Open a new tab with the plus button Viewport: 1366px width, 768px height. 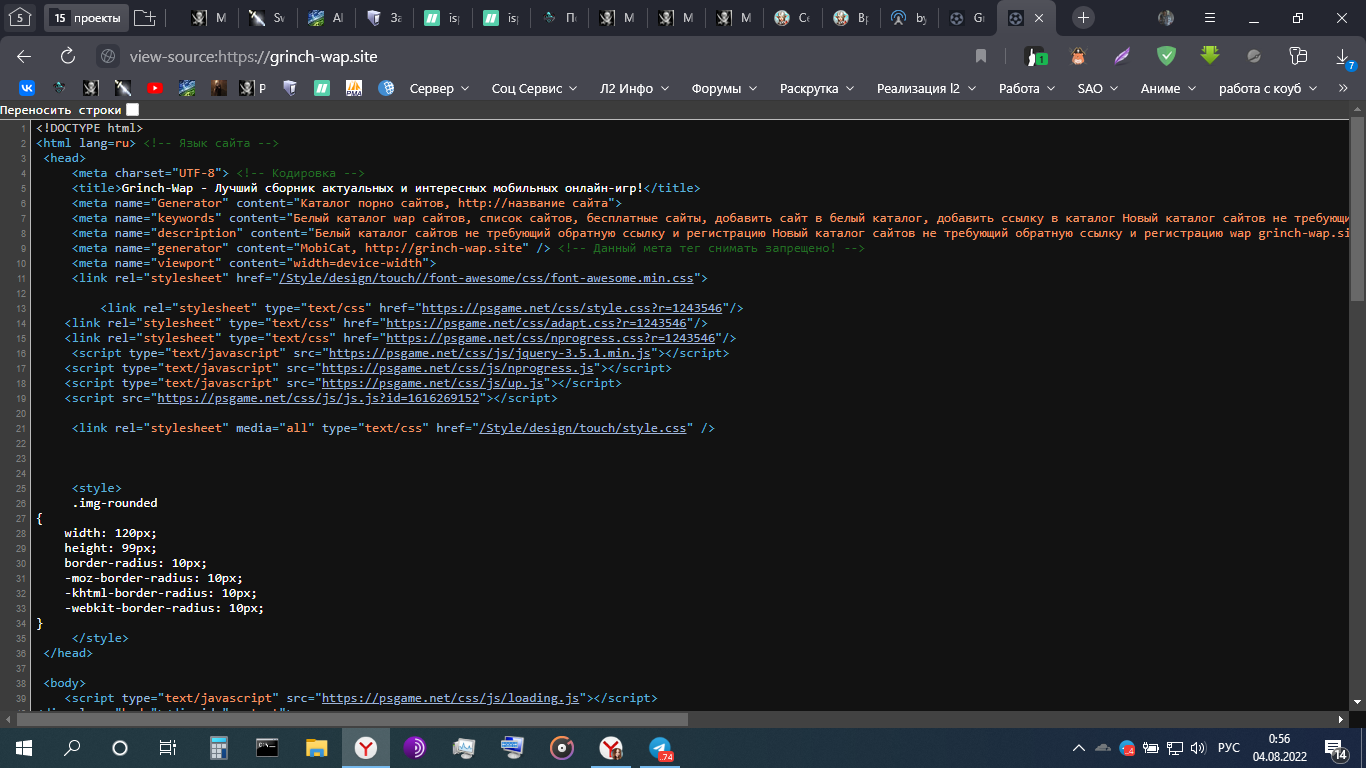click(1083, 18)
